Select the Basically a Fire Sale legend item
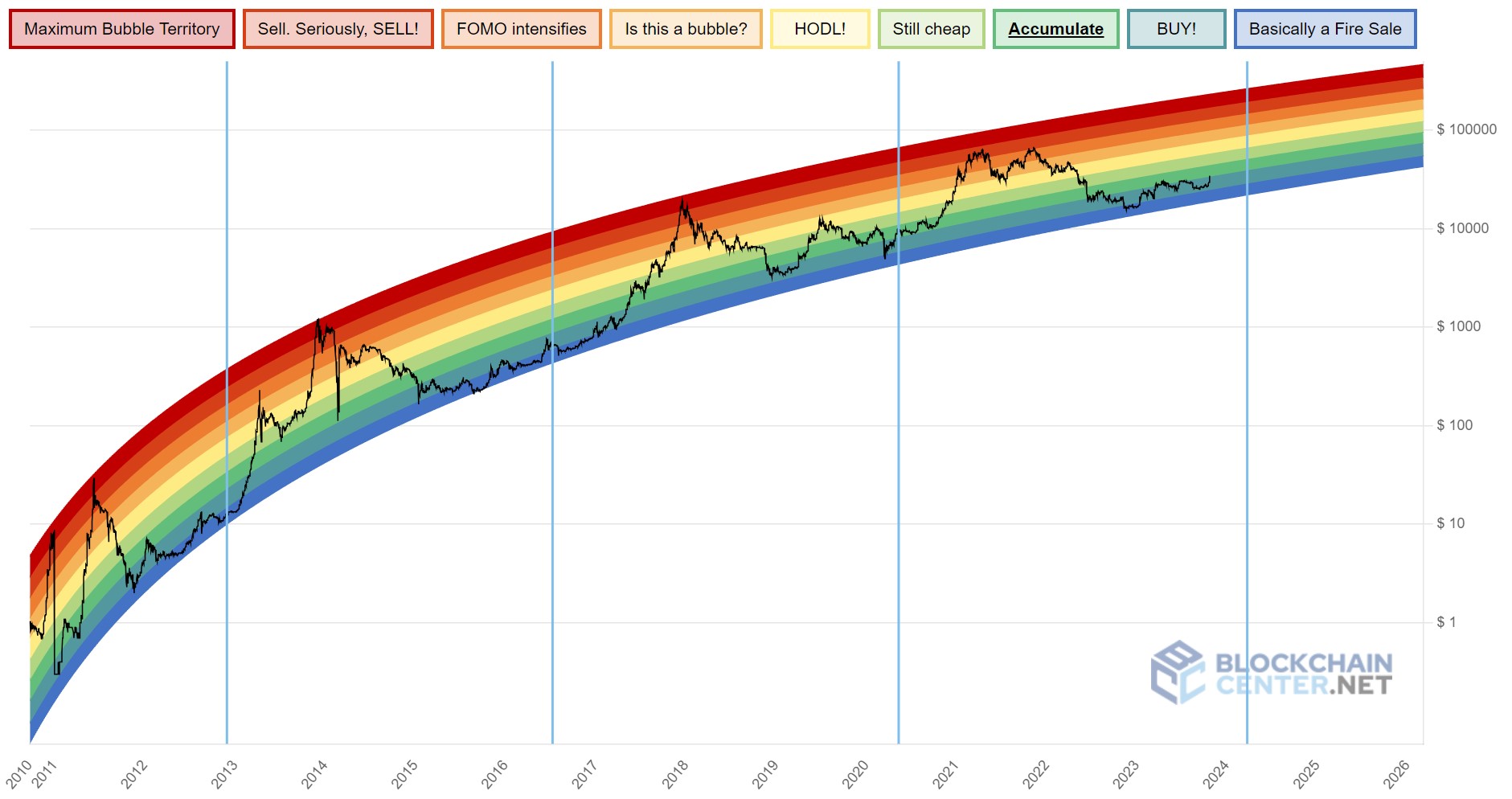Viewport: 1512px width, 799px height. click(x=1325, y=29)
